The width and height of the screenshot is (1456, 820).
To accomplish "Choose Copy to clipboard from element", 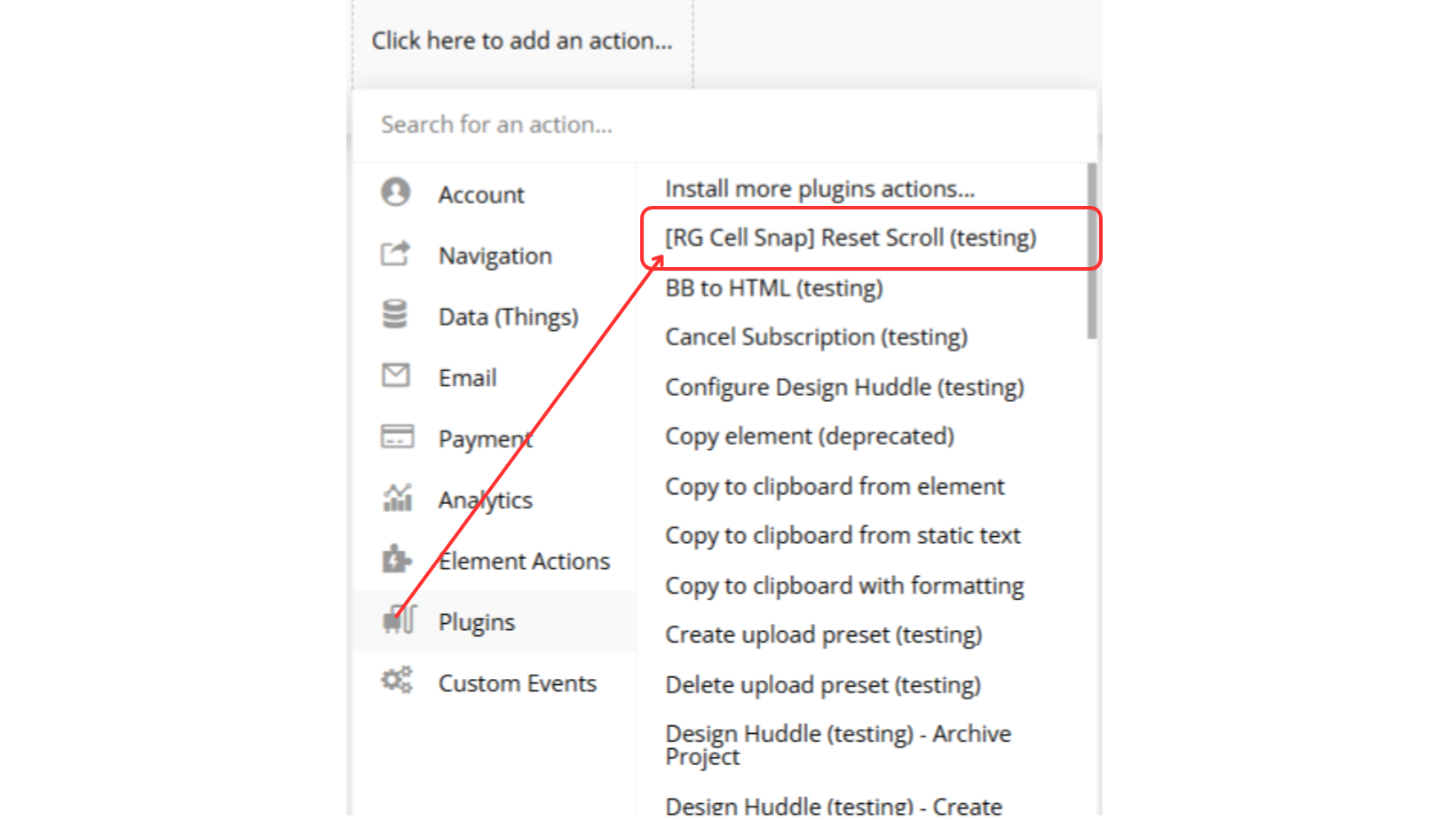I will click(x=835, y=486).
